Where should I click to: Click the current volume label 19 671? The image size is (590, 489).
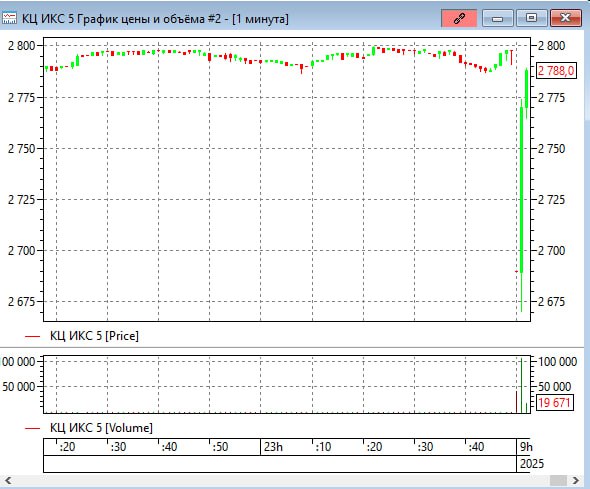(555, 402)
